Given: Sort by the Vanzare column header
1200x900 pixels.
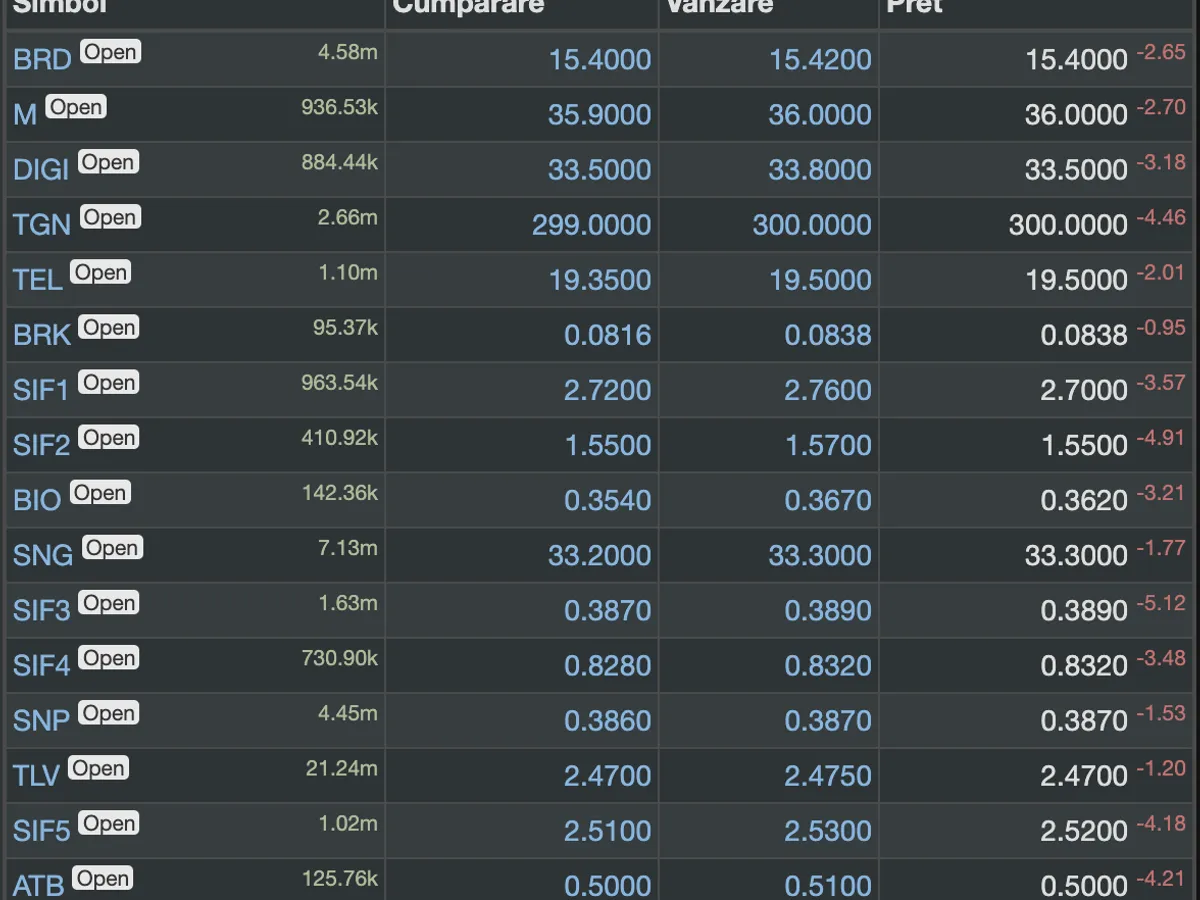Looking at the screenshot, I should pos(719,8).
